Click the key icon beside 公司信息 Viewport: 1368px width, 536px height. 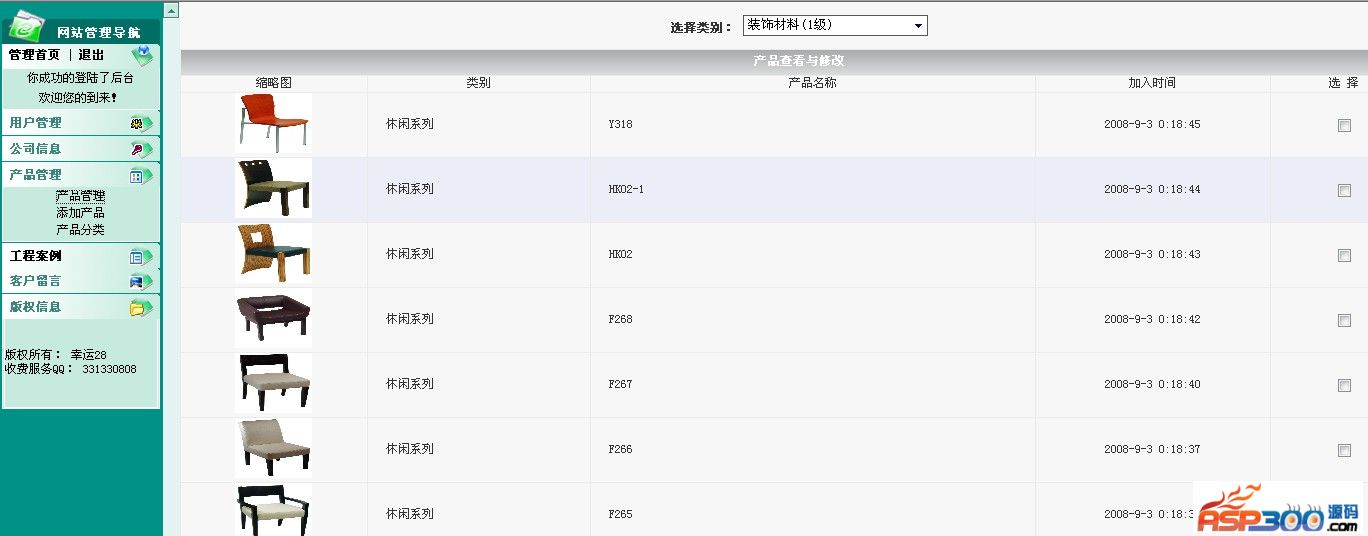coord(141,149)
